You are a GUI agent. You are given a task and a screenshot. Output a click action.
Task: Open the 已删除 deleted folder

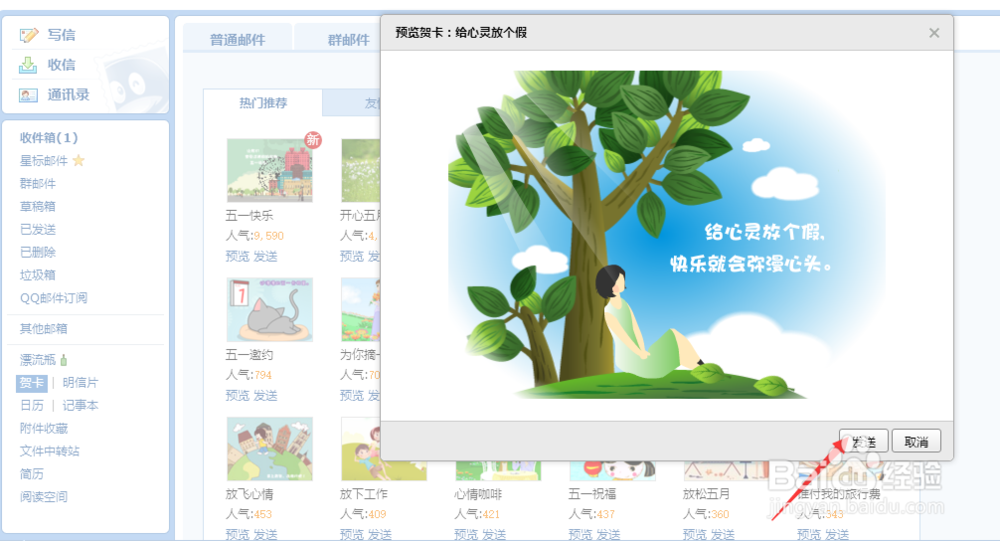(x=38, y=253)
